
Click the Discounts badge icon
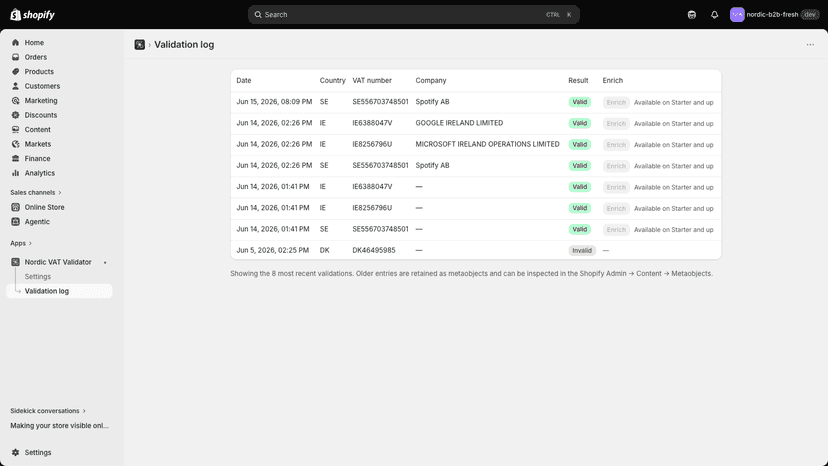click(x=15, y=115)
